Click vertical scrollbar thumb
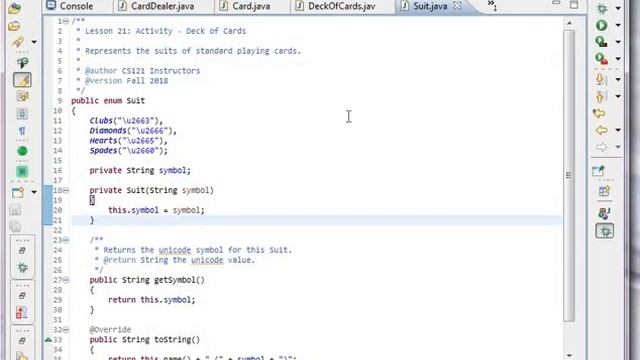The width and height of the screenshot is (640, 360). pos(569,176)
